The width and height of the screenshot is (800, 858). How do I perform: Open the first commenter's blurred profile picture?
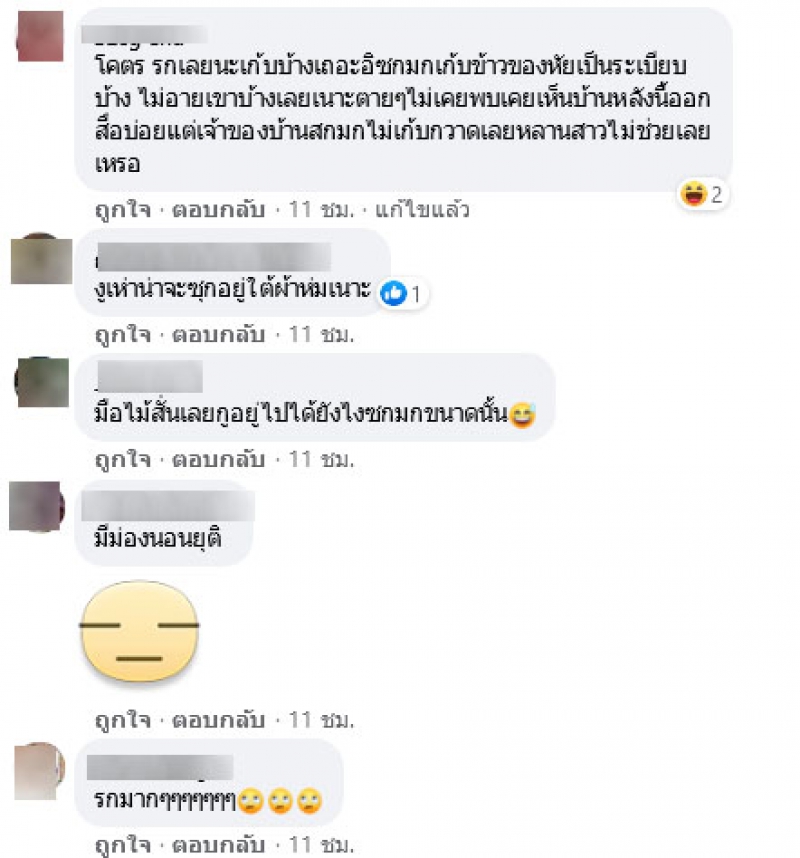point(40,36)
